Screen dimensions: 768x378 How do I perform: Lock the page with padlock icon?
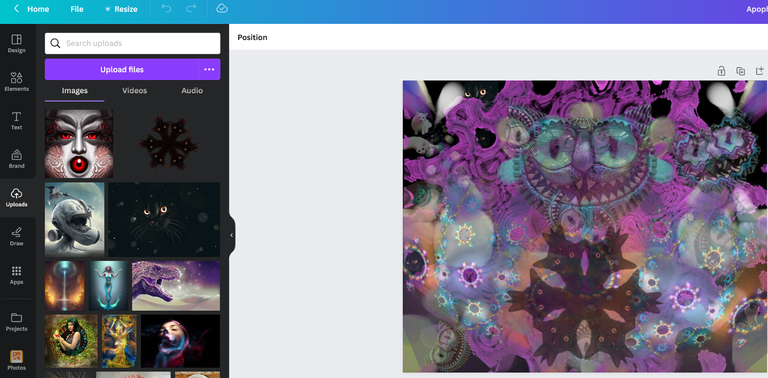coord(721,71)
